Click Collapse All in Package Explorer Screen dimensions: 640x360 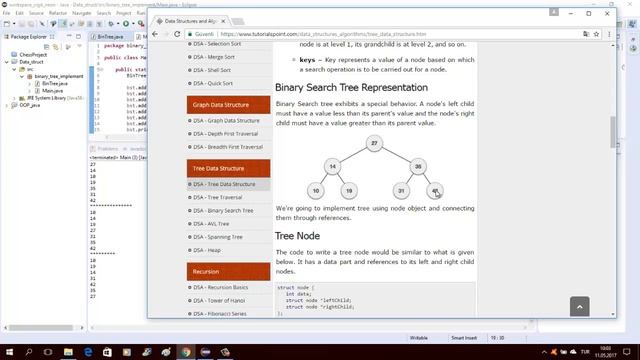point(47,47)
